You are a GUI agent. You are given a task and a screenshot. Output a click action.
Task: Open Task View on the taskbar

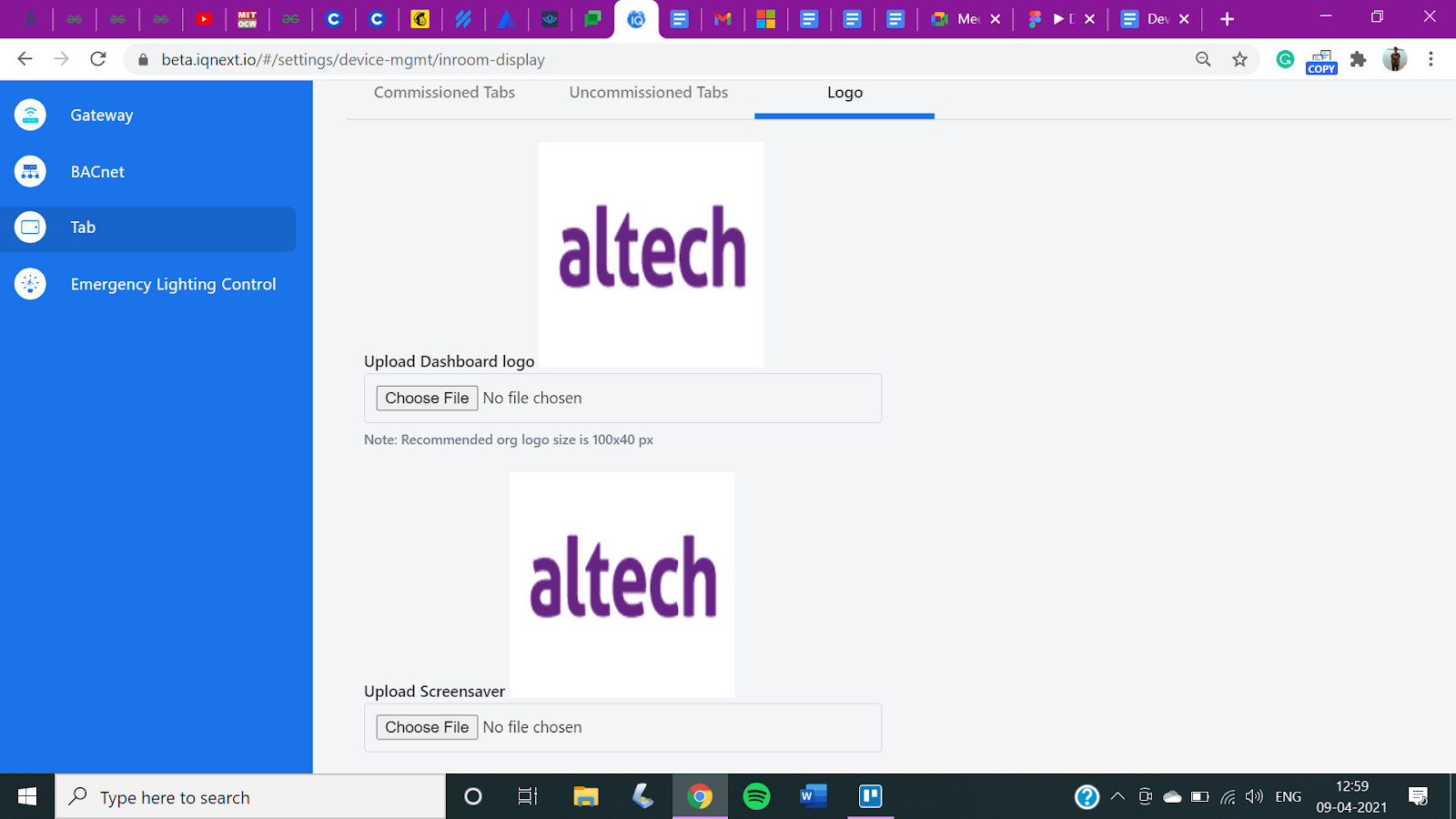coord(528,797)
